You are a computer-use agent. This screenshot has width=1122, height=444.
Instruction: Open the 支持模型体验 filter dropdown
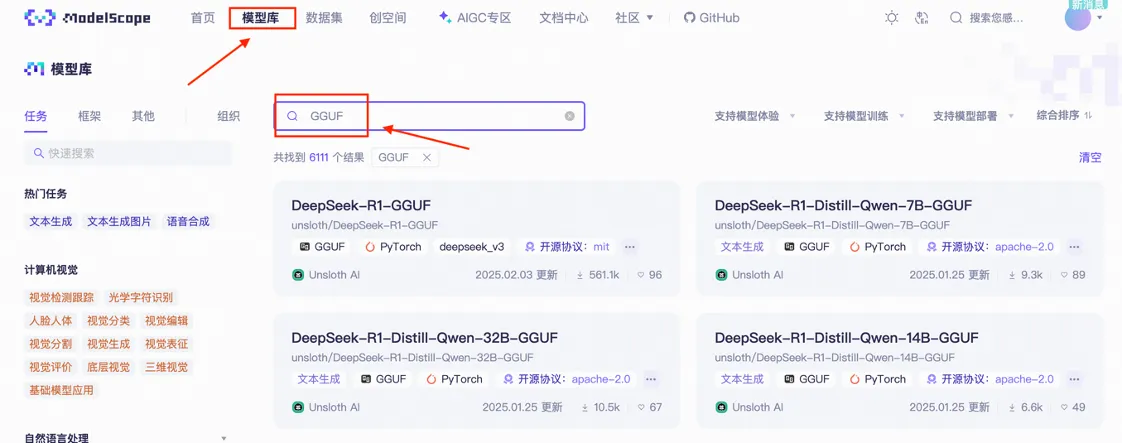754,116
